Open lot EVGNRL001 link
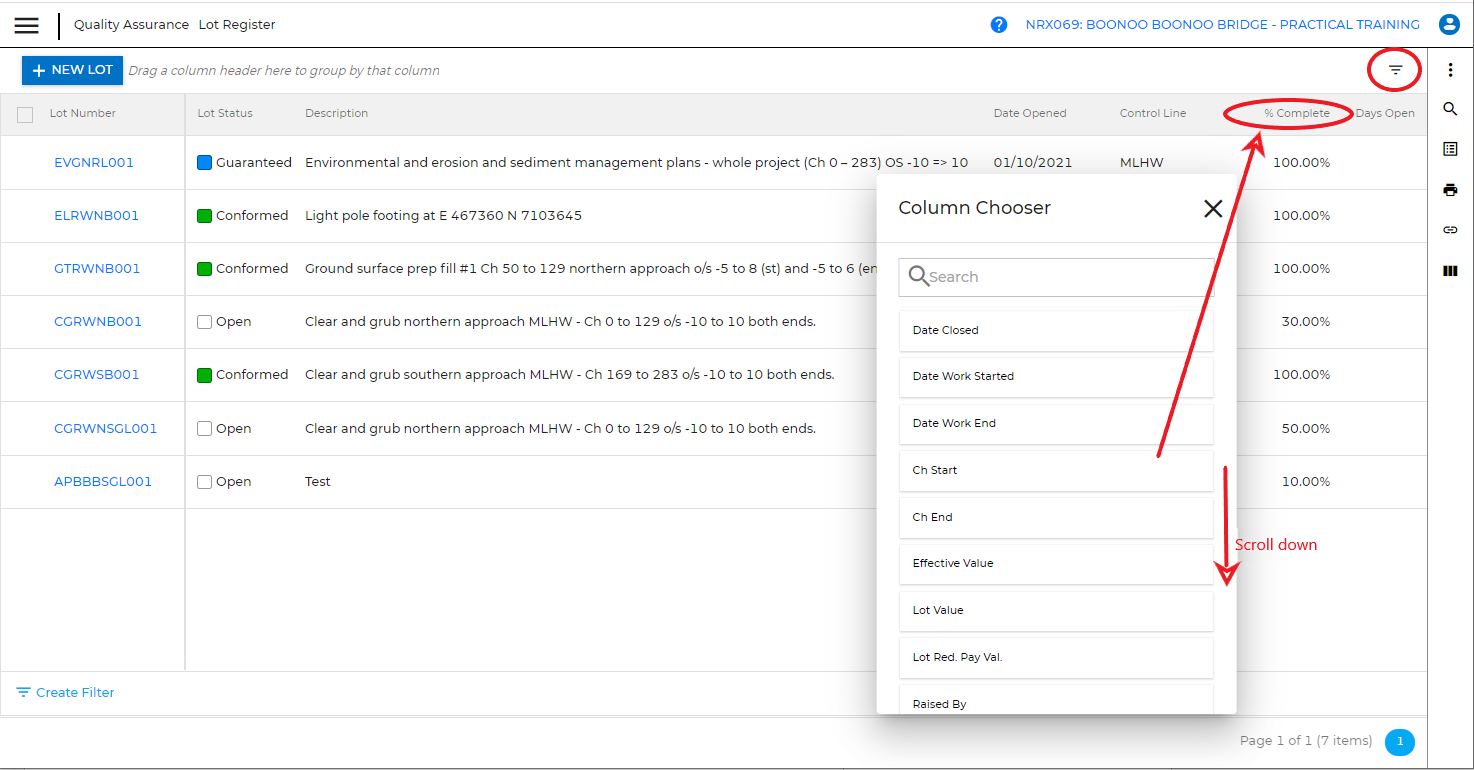Viewport: 1474px width, 770px height. pos(94,162)
